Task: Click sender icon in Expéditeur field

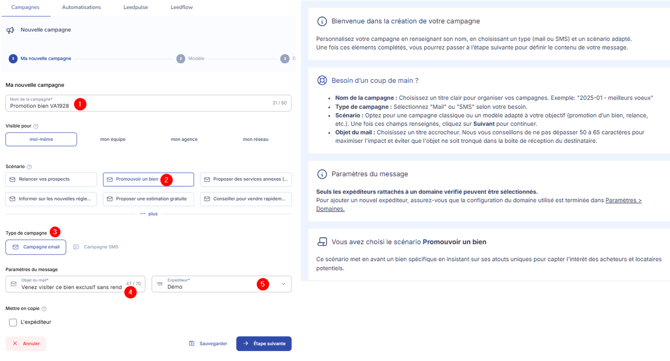Action: coord(160,284)
